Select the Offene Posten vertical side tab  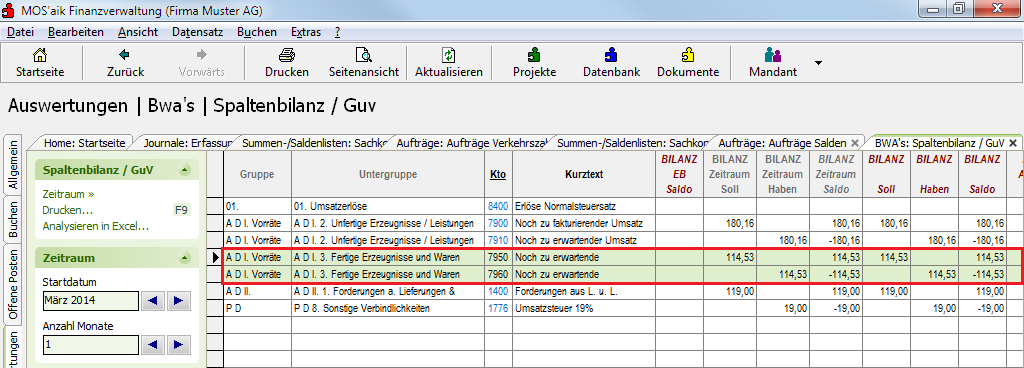point(13,284)
